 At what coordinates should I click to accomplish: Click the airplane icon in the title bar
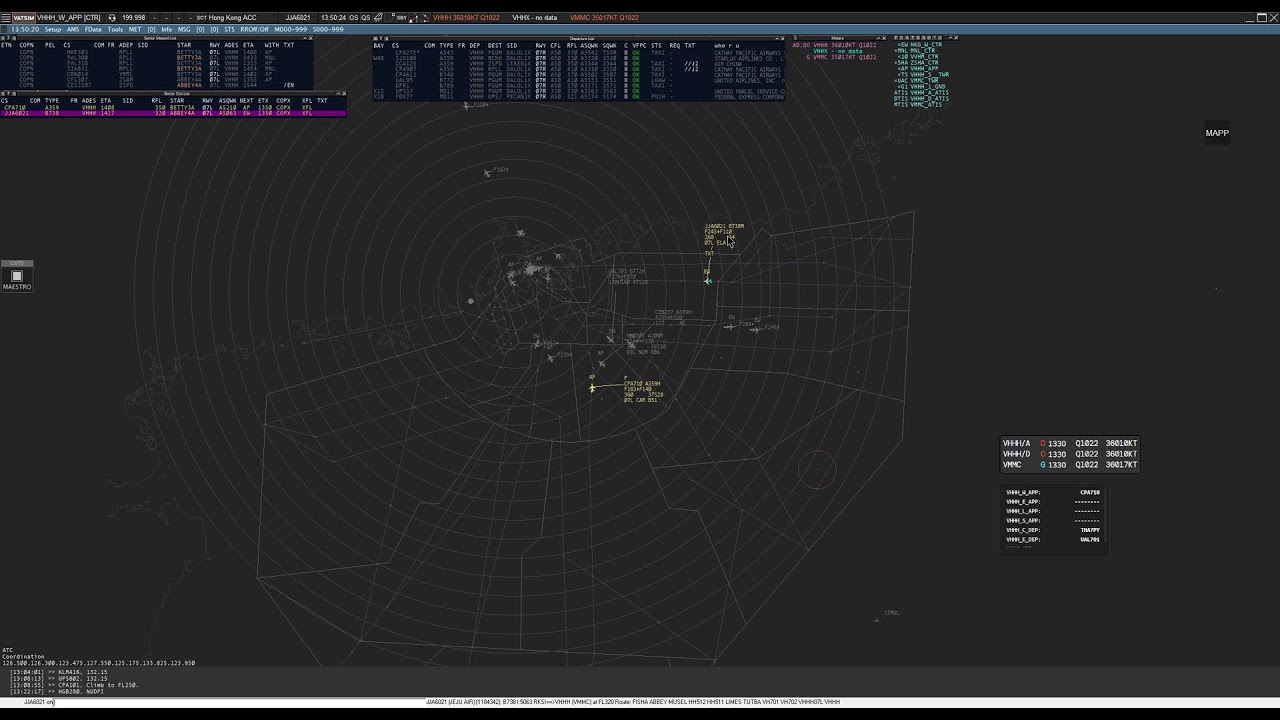(x=377, y=18)
